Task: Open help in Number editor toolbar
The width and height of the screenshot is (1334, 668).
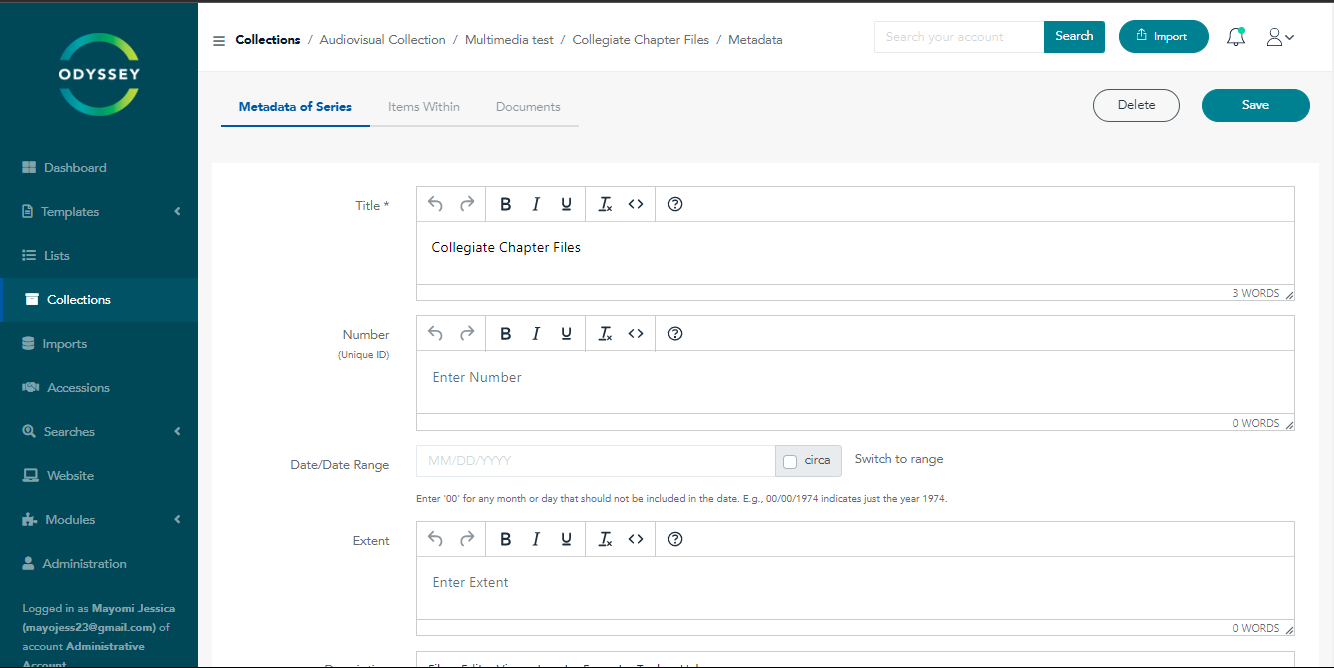Action: click(675, 334)
